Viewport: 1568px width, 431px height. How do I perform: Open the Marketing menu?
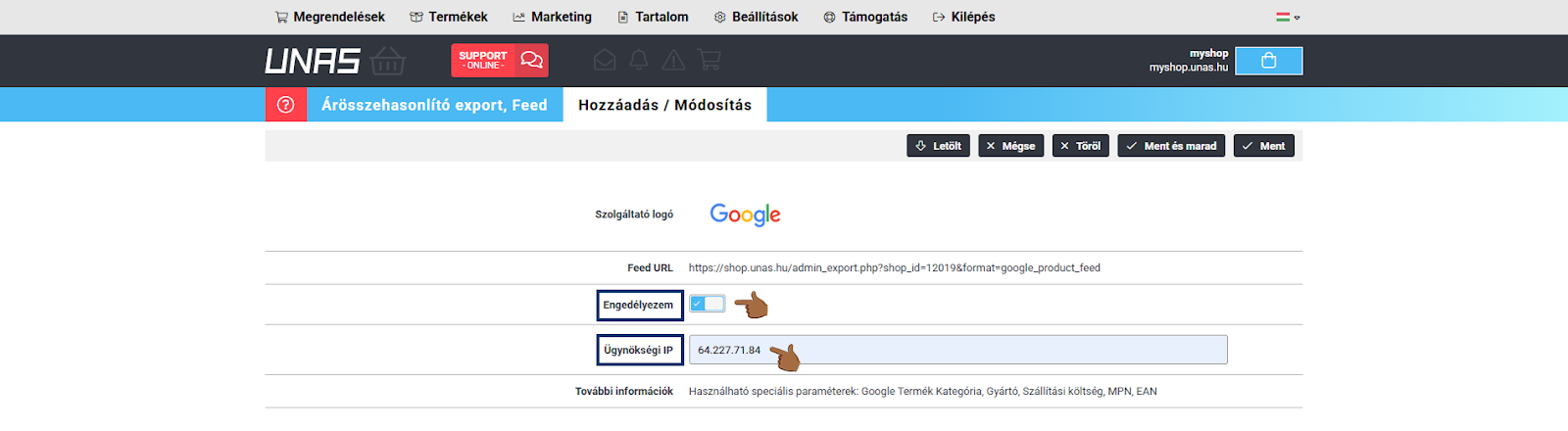coord(553,17)
